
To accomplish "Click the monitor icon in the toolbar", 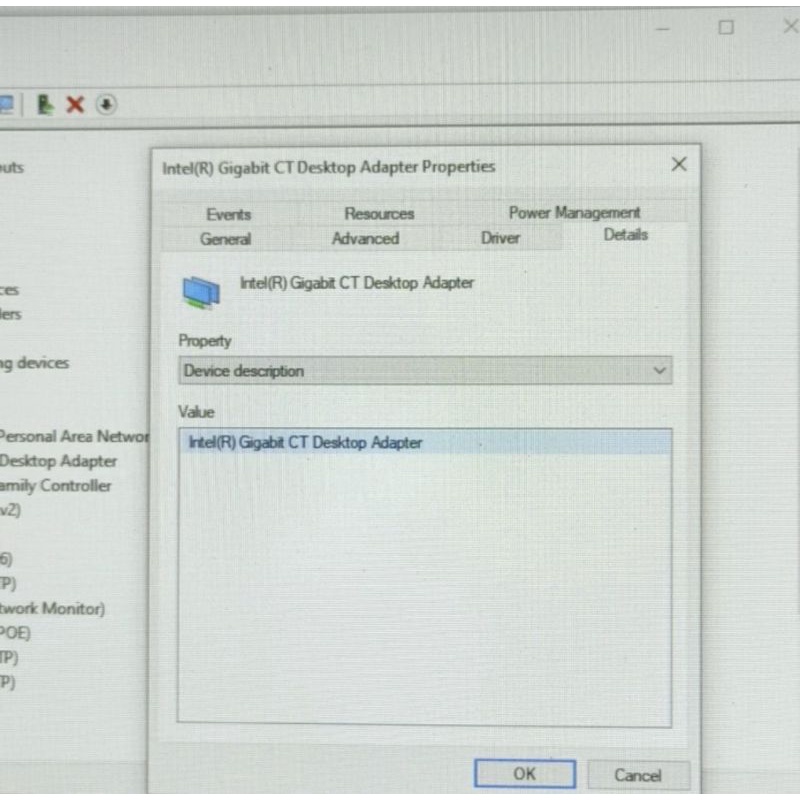I will pyautogui.click(x=7, y=105).
